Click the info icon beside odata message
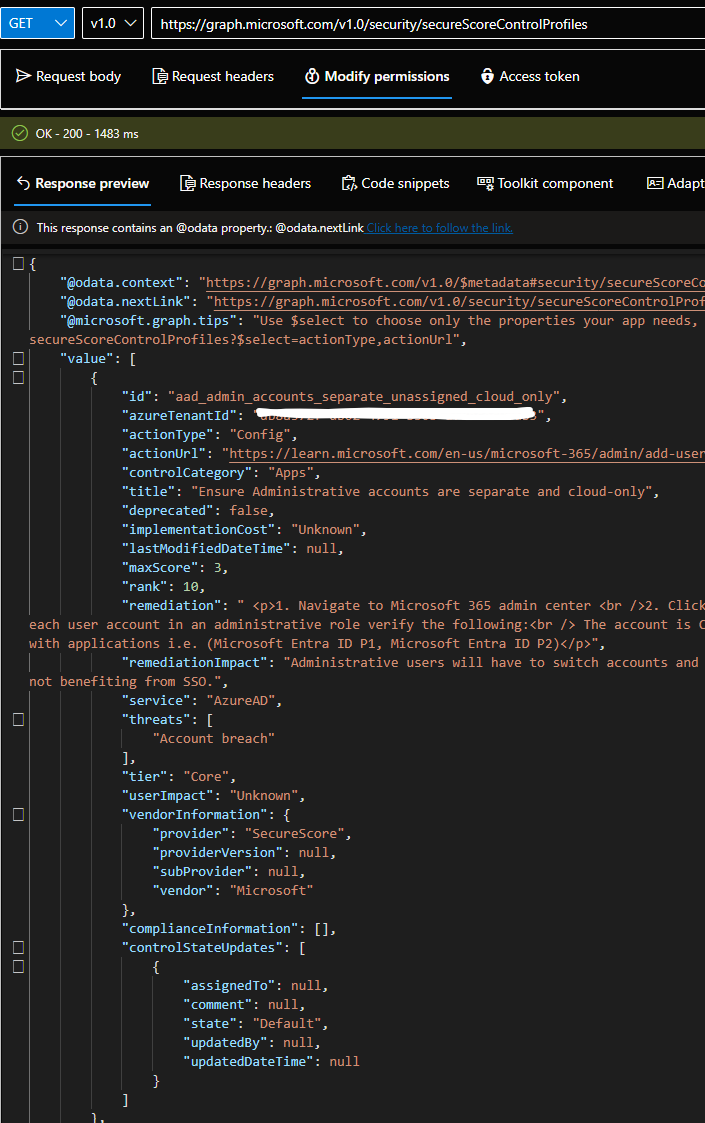705x1123 pixels. click(x=21, y=227)
